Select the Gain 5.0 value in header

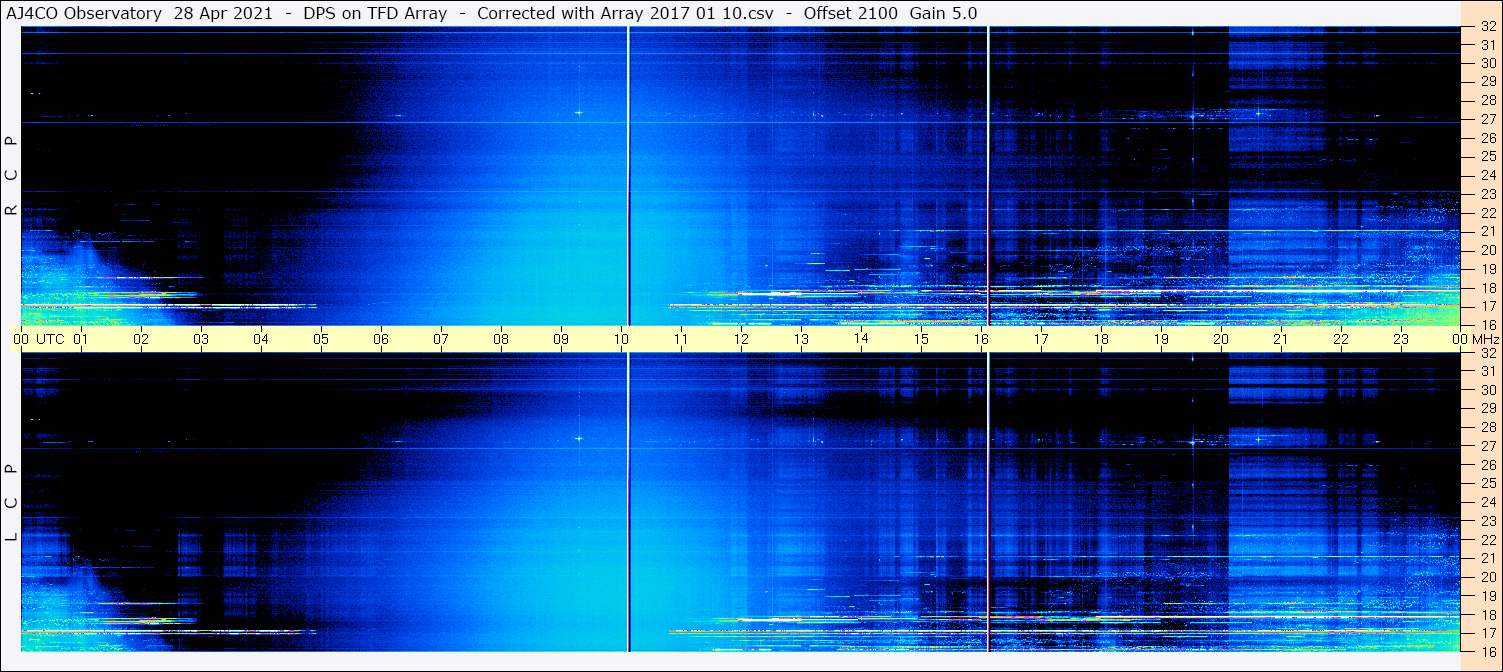(944, 13)
